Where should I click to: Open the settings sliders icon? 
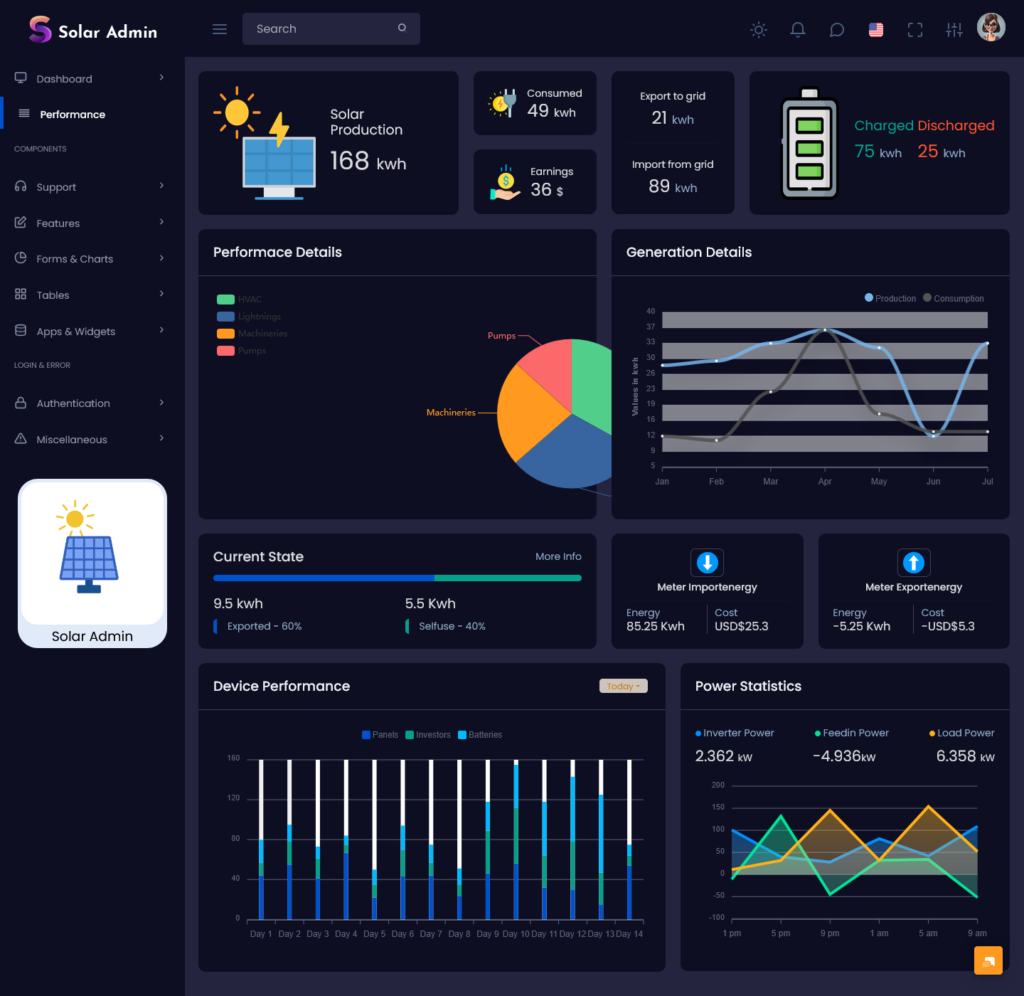(x=954, y=30)
